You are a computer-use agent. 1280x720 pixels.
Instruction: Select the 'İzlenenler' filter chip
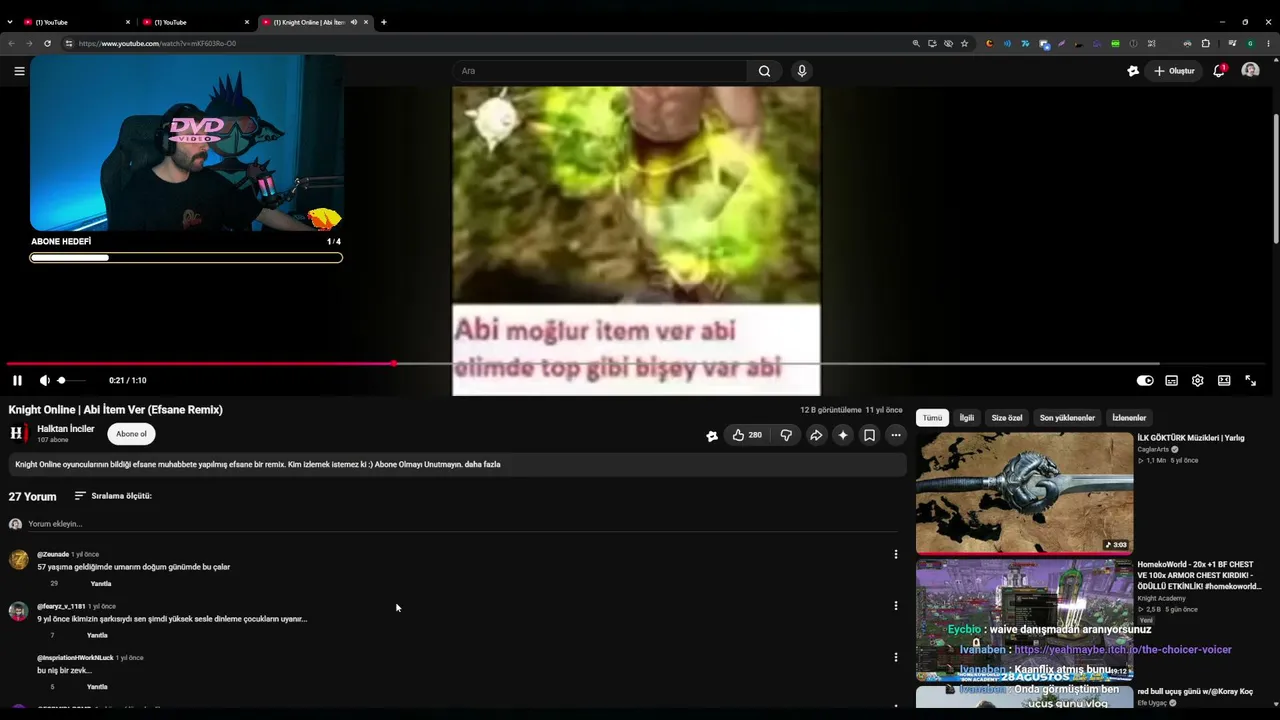(x=1129, y=418)
